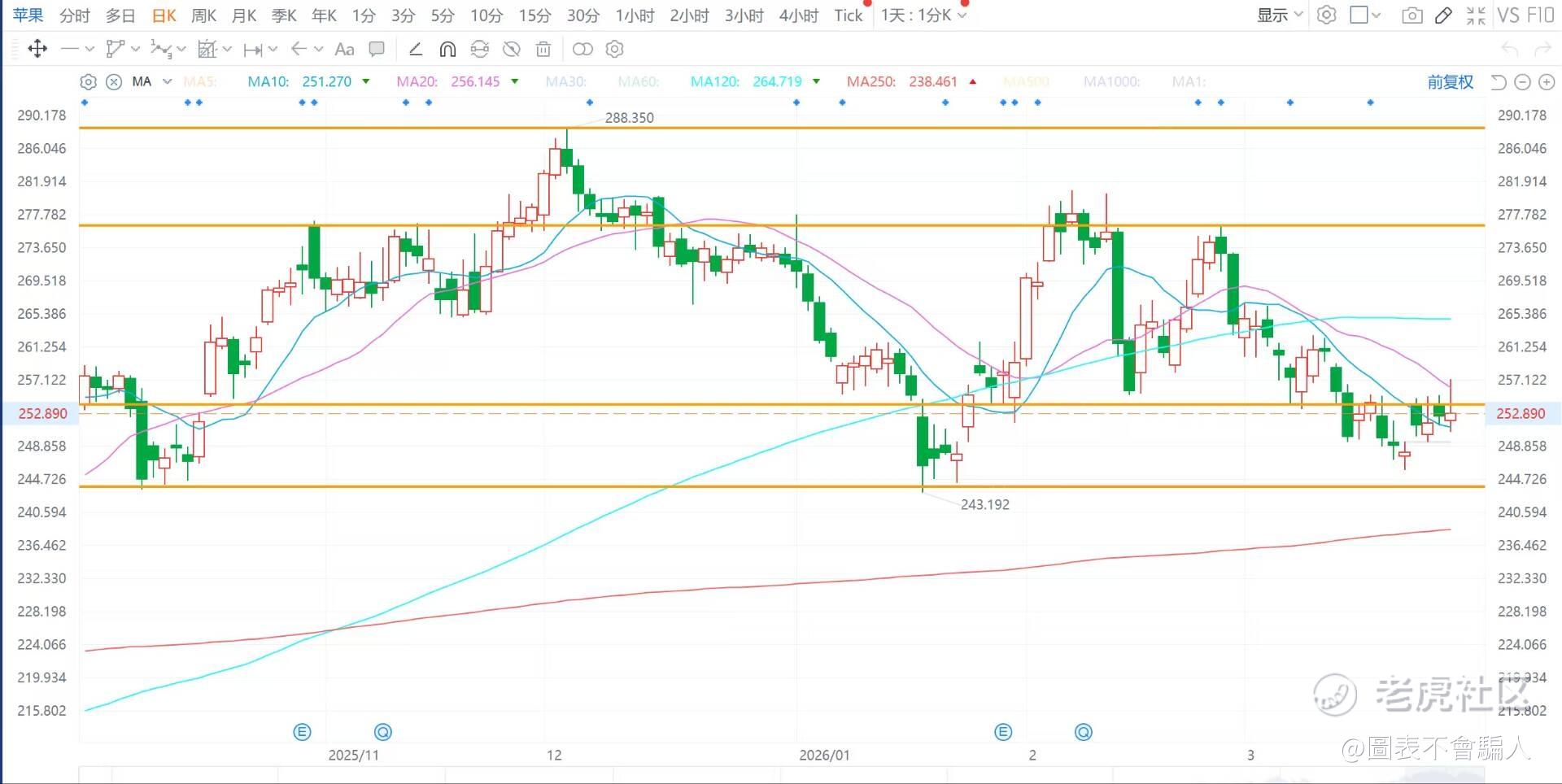The image size is (1562, 784).
Task: Select the polyline shape drawing tool
Action: click(116, 49)
